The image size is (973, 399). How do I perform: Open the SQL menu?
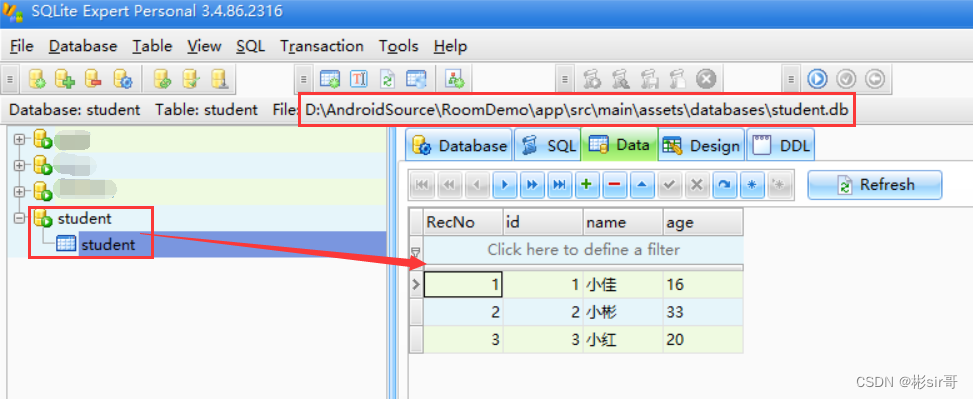(250, 46)
